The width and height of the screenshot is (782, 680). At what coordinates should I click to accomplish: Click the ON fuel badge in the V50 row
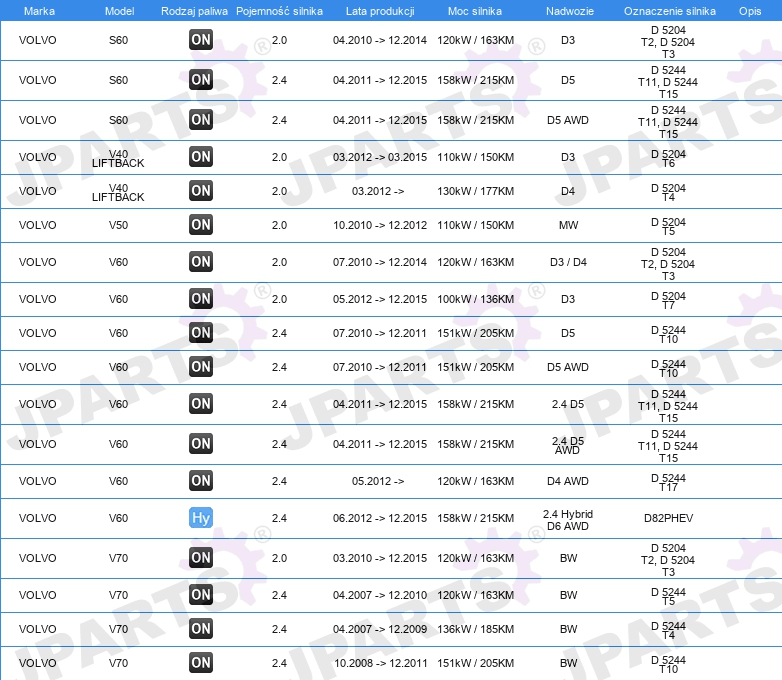tap(201, 225)
